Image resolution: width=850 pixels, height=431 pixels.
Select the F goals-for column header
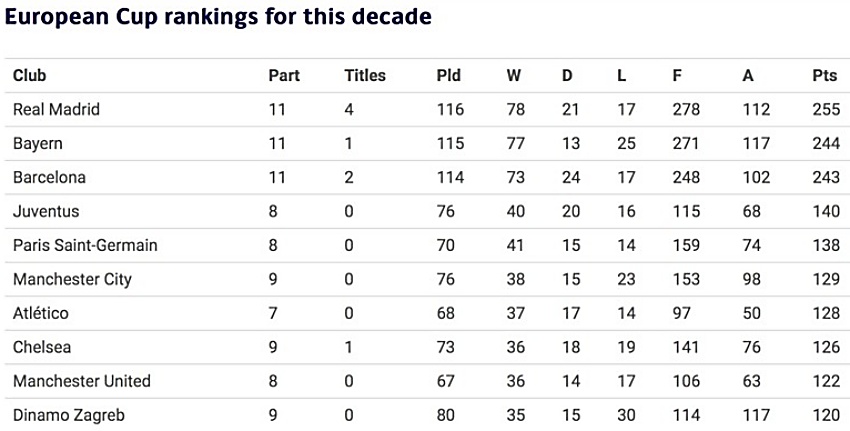point(677,75)
